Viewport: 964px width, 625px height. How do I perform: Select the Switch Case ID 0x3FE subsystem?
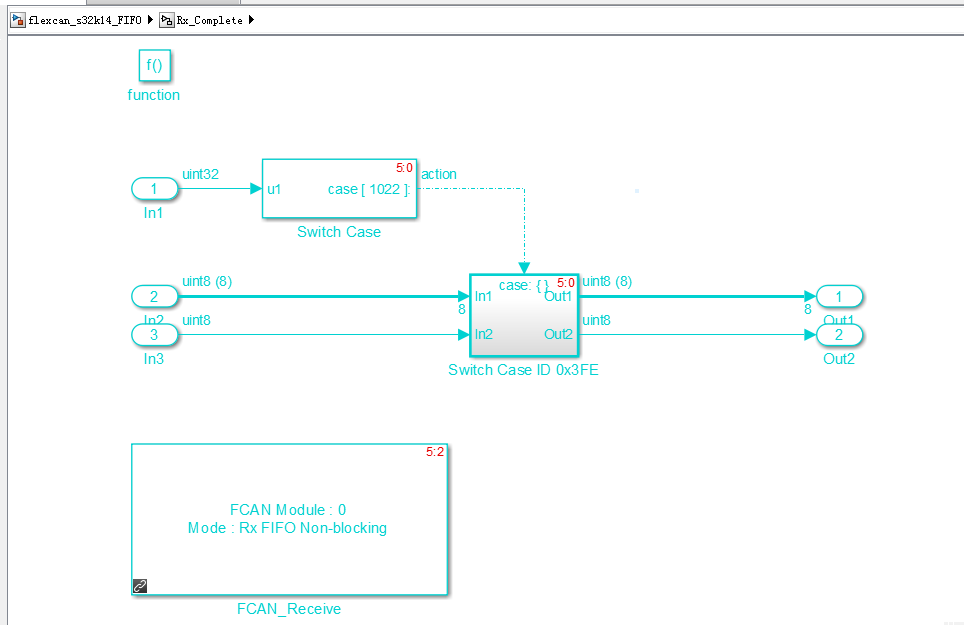(x=524, y=315)
